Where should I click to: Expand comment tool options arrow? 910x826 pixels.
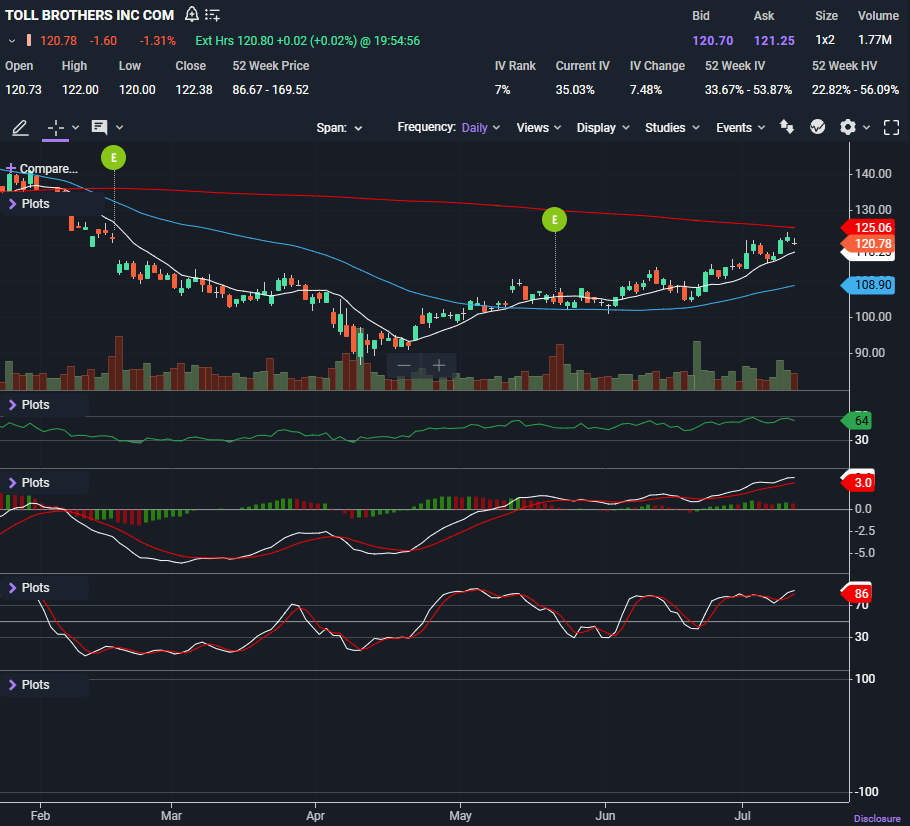[x=120, y=128]
